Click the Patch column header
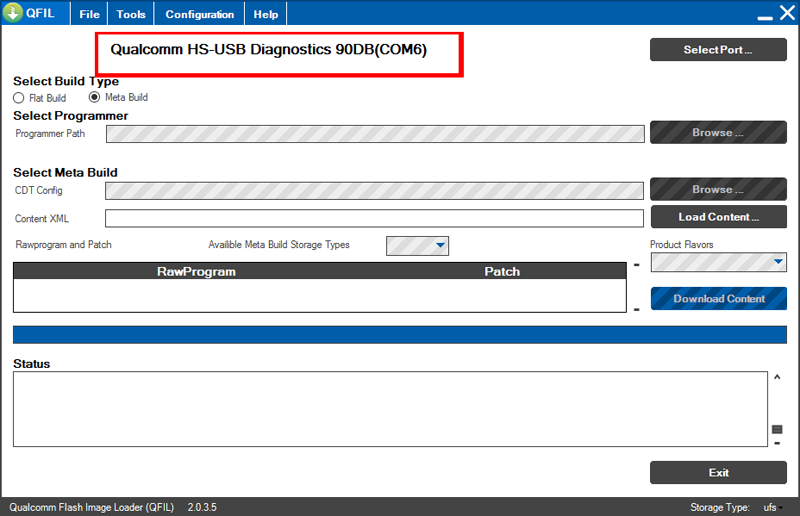 click(502, 272)
